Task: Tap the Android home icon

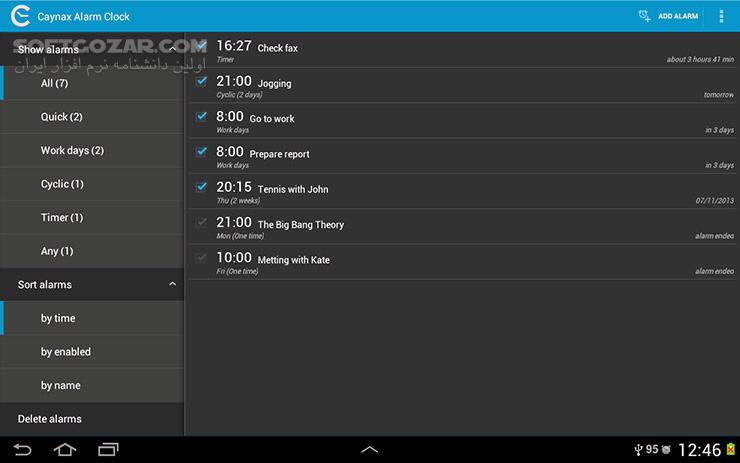Action: 65,450
